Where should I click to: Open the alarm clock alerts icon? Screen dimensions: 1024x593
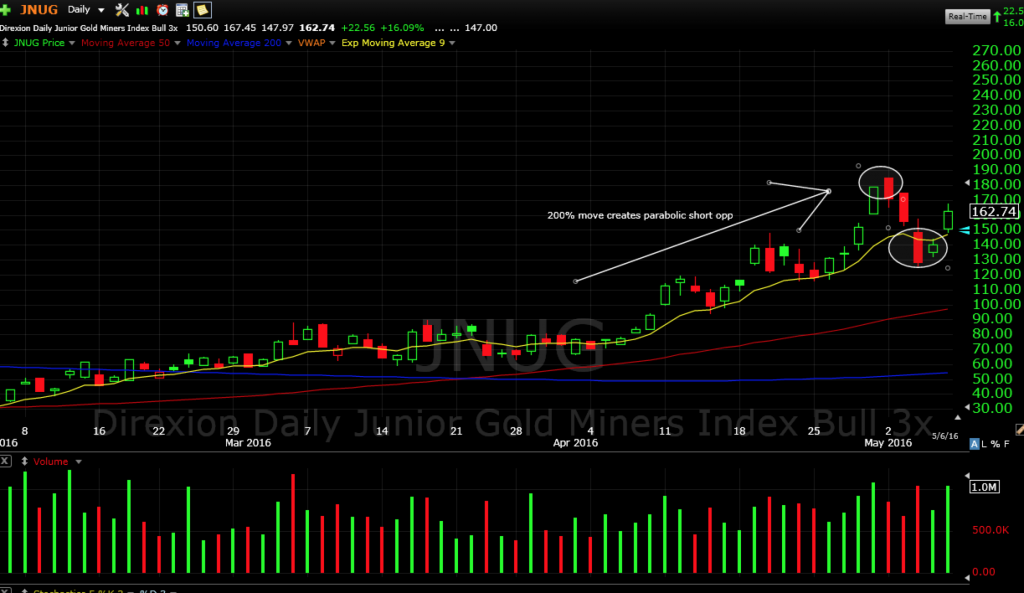point(162,10)
